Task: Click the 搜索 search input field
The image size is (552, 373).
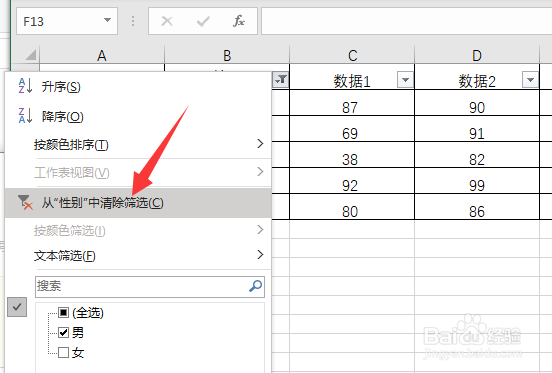Action: 150,286
